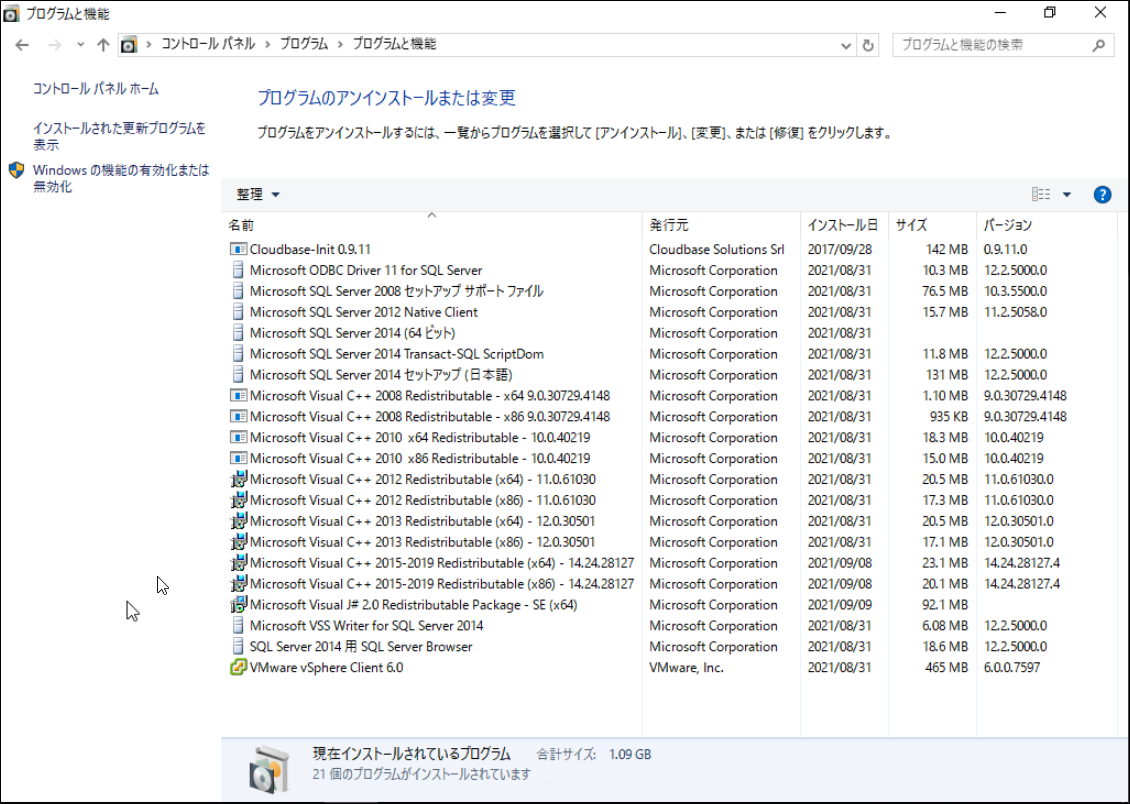Sort by 発行元 column header

coord(721,225)
